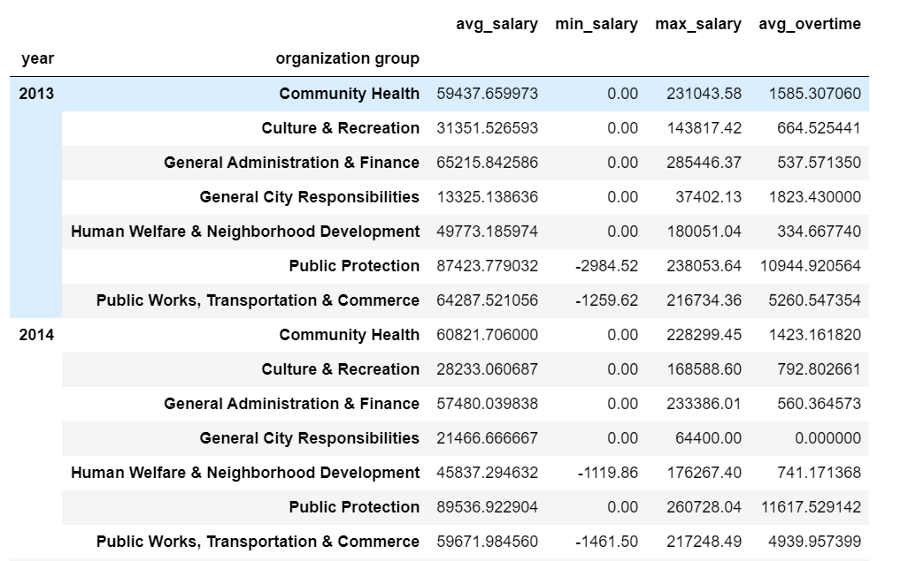
Task: Click the avg_overtime column header
Action: point(809,24)
